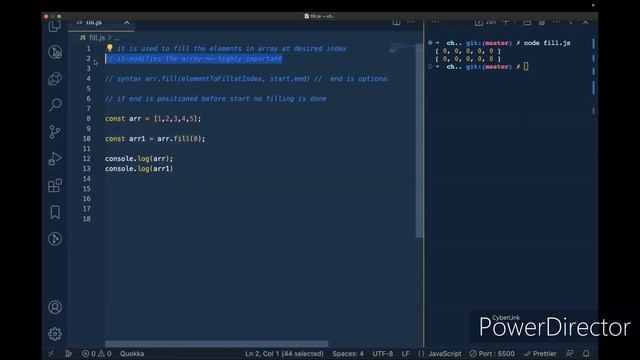Open the zsh terminal shell selector
The image size is (640, 360).
(x=486, y=22)
